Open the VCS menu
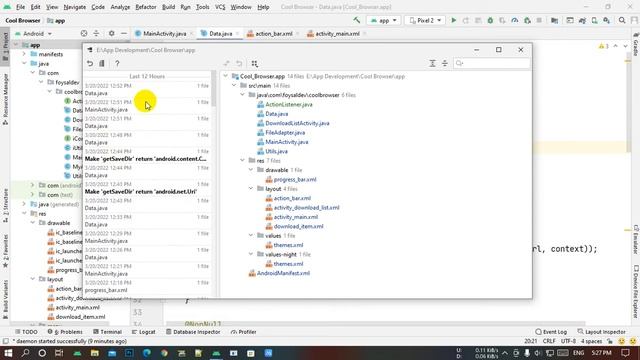The width and height of the screenshot is (640, 360). [x=220, y=7]
